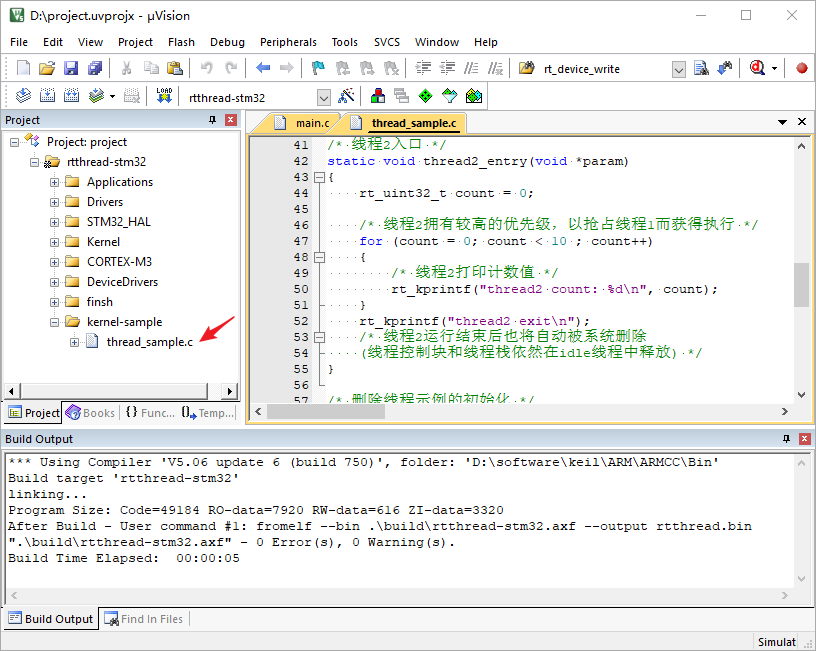Click the editor vertical scrollbar thumb
Image resolution: width=816 pixels, height=651 pixels.
tap(801, 285)
